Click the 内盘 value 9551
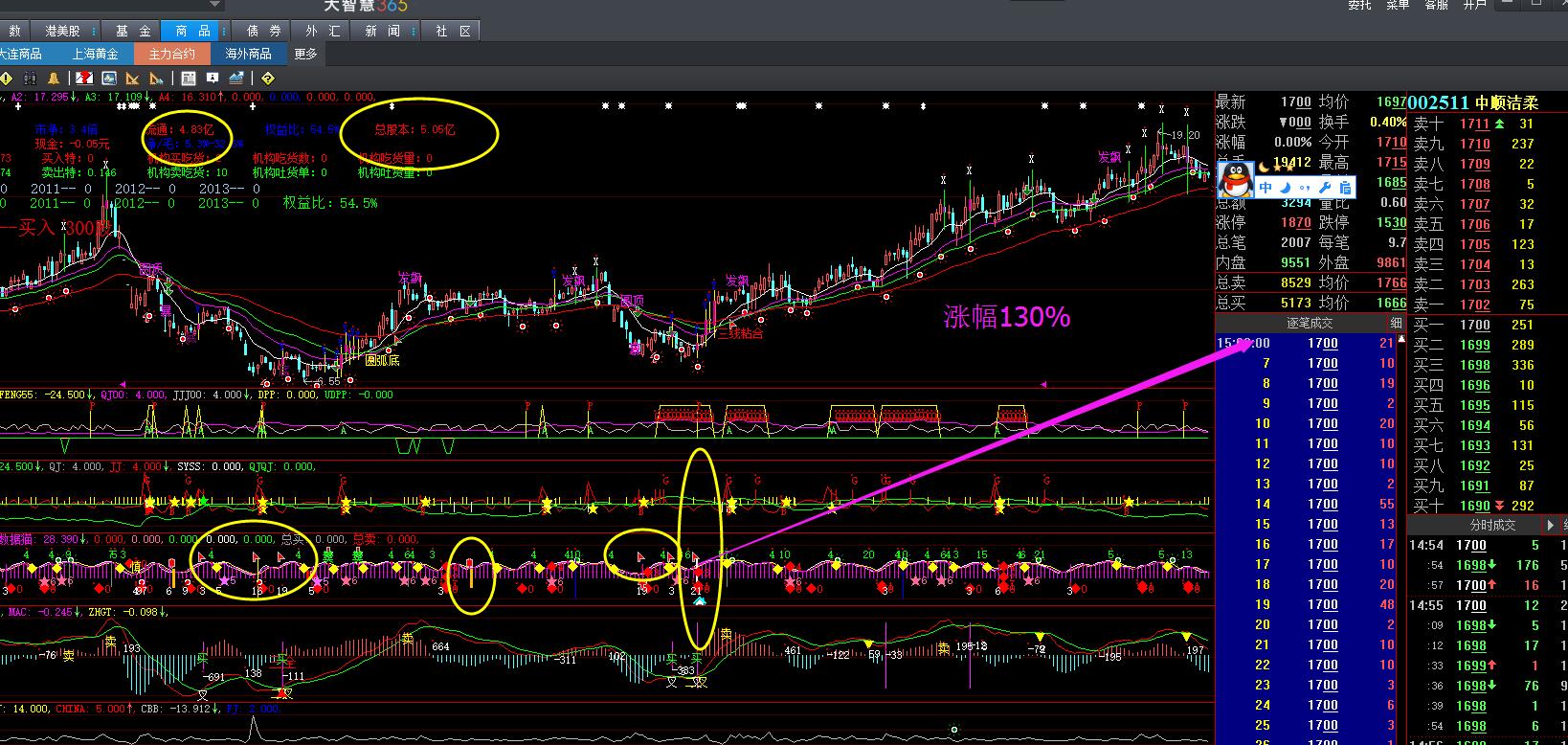The height and width of the screenshot is (745, 1568). point(1296,262)
